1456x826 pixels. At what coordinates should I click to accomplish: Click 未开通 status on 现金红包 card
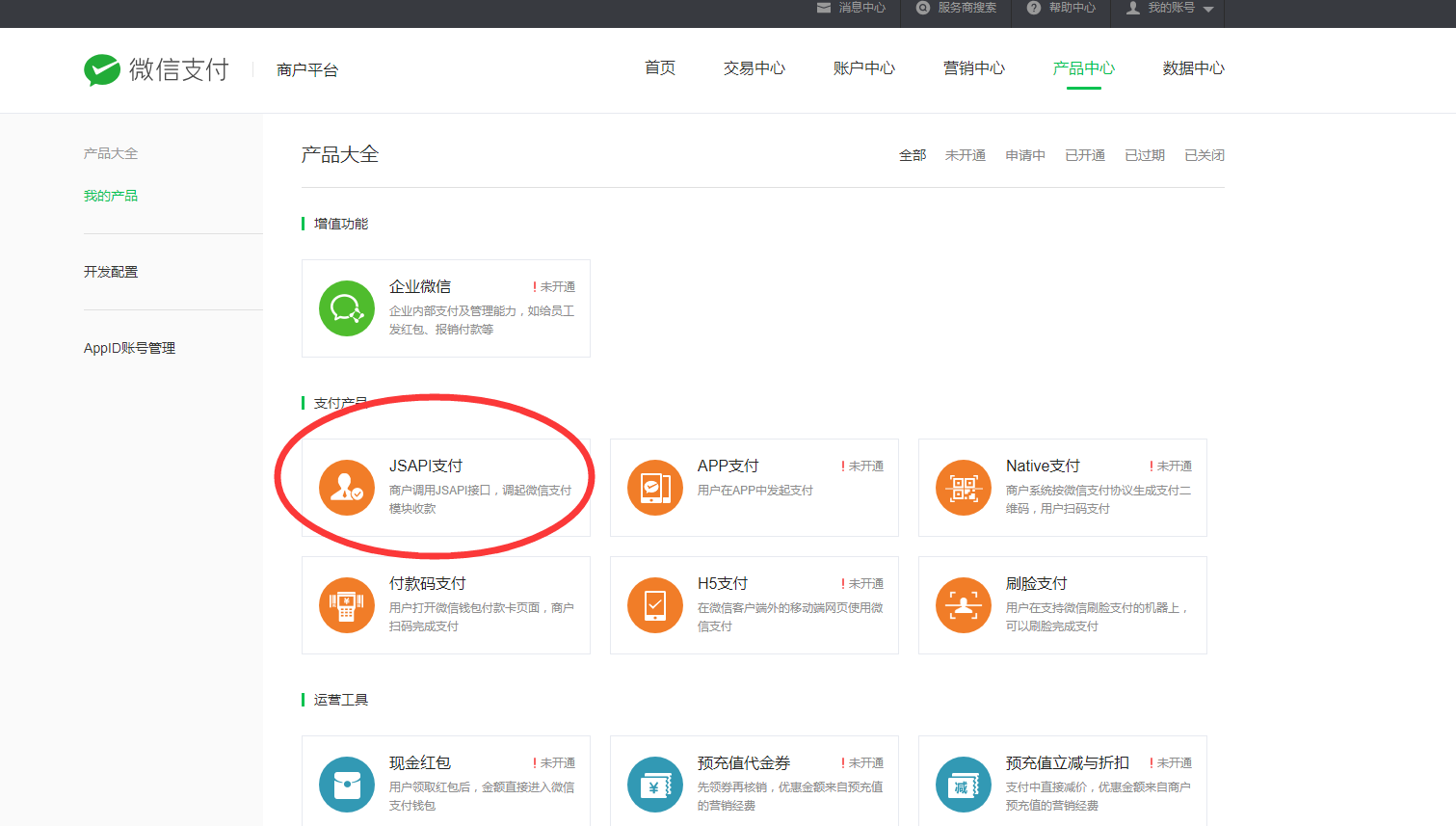[554, 763]
